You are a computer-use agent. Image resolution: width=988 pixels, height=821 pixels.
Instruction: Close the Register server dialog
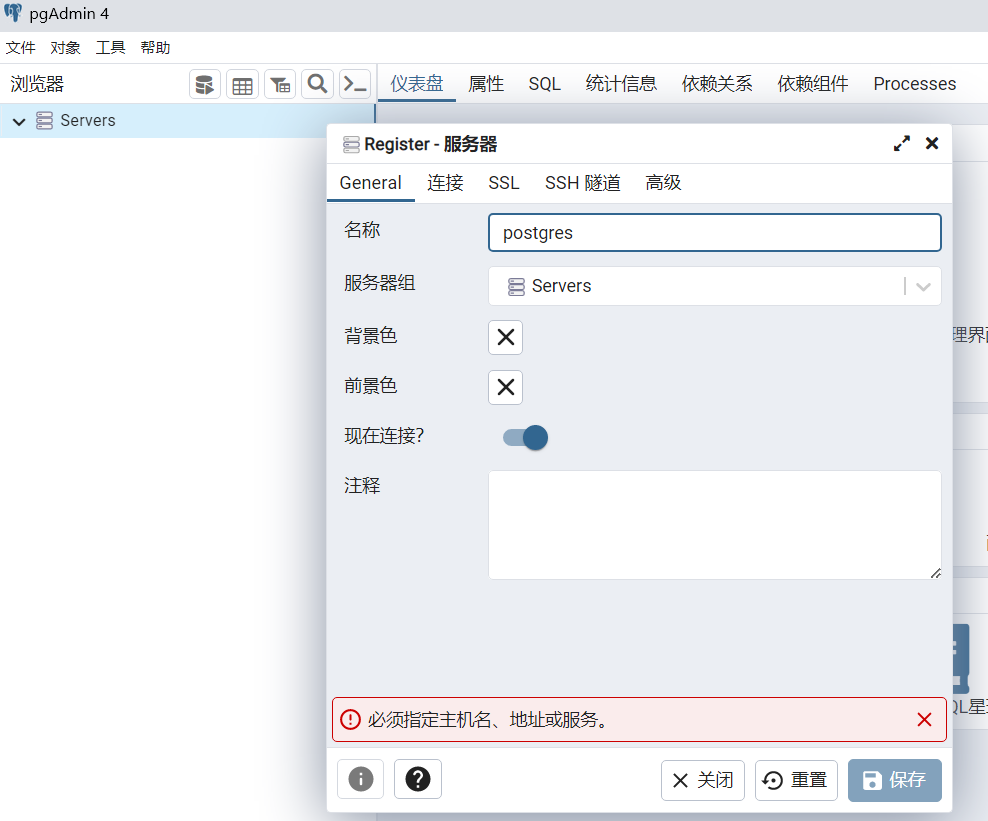click(932, 144)
